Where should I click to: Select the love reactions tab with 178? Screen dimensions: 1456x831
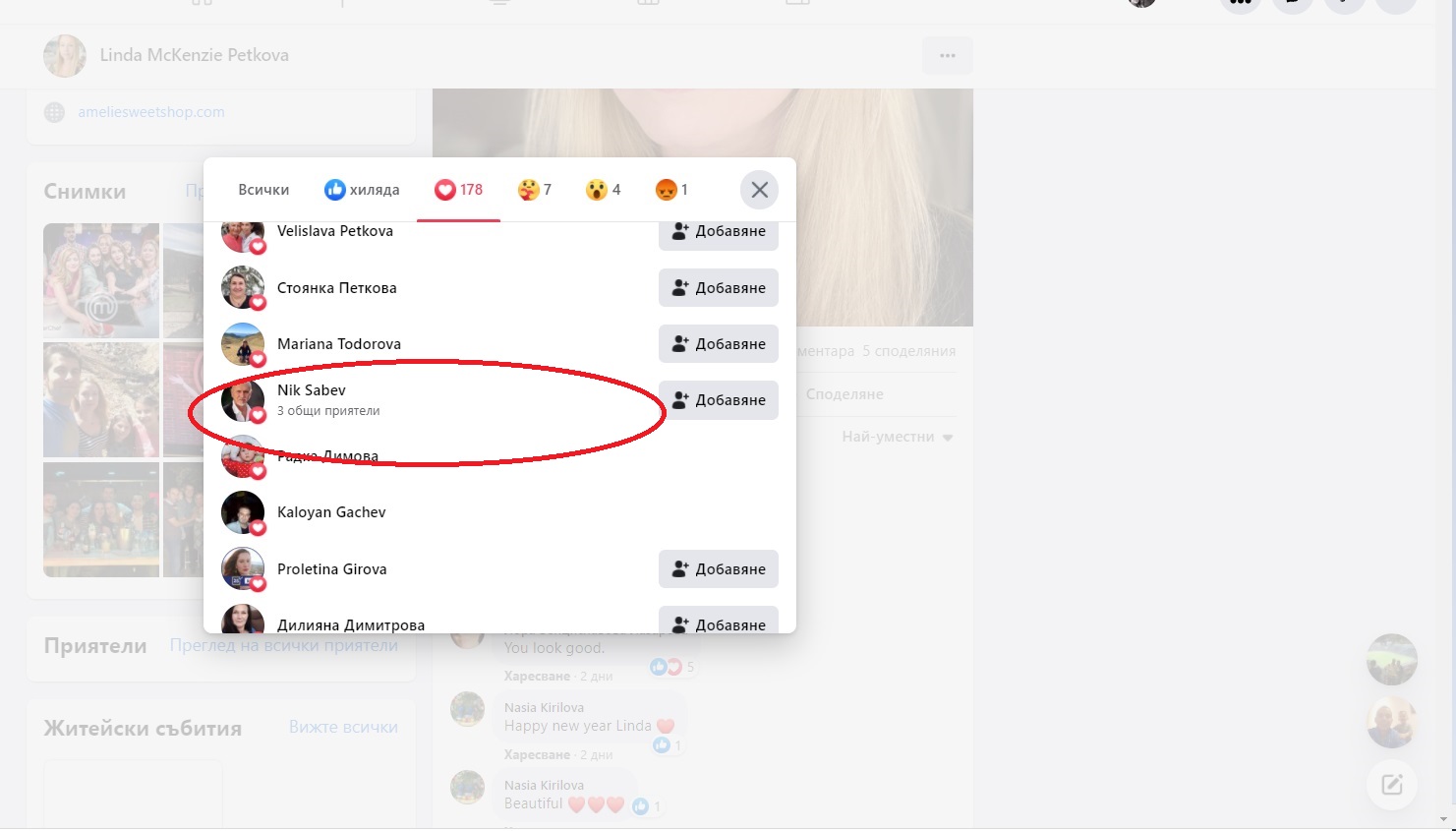pos(459,190)
